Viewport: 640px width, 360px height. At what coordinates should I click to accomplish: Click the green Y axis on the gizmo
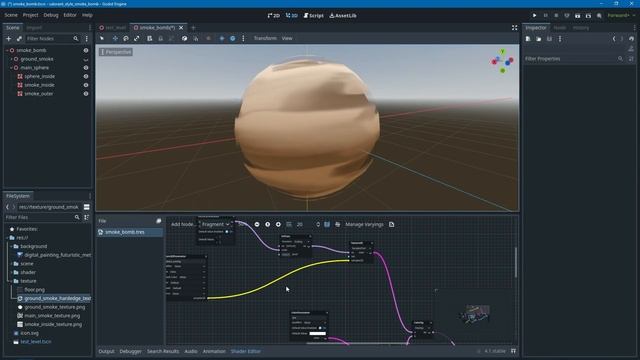[502, 52]
